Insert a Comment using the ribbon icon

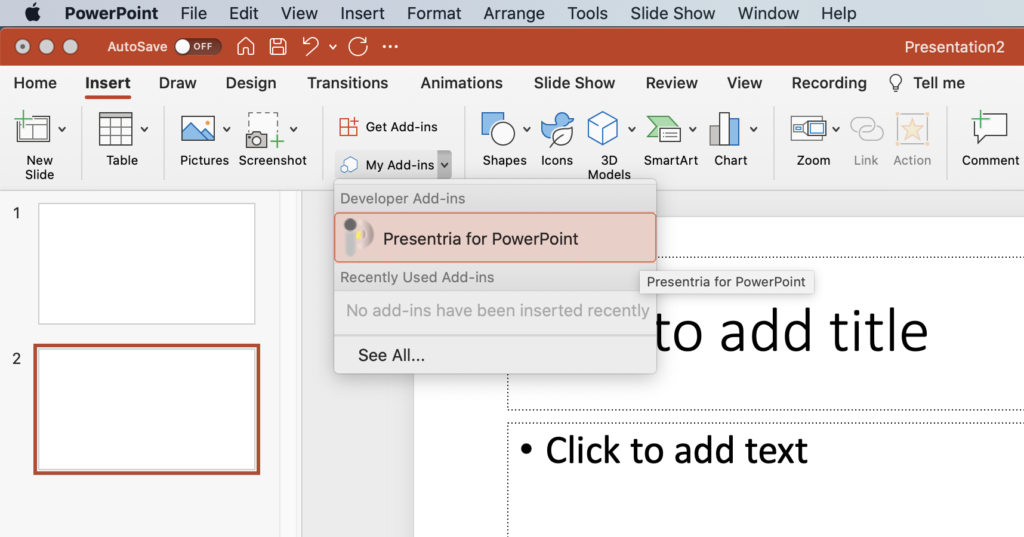(989, 127)
